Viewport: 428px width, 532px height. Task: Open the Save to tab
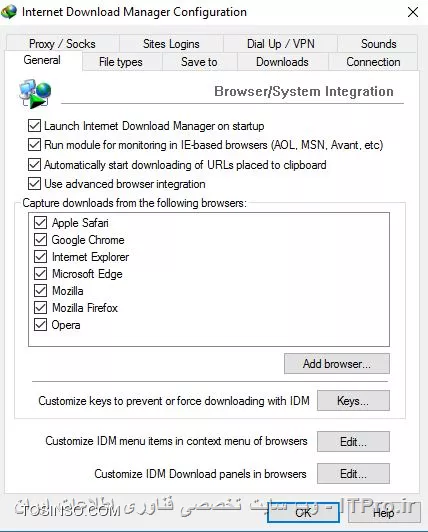point(199,62)
